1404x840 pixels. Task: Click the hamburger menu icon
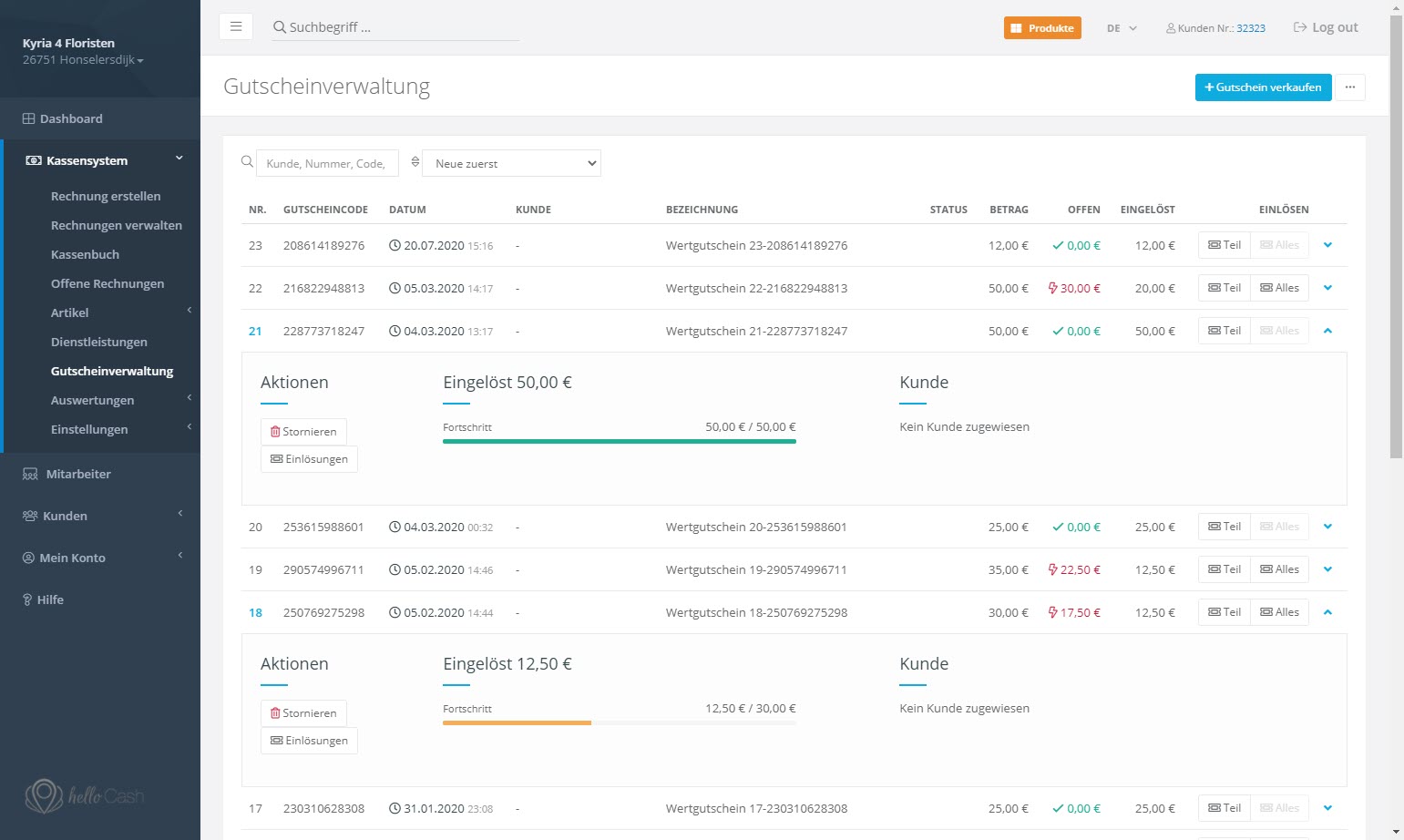(236, 26)
